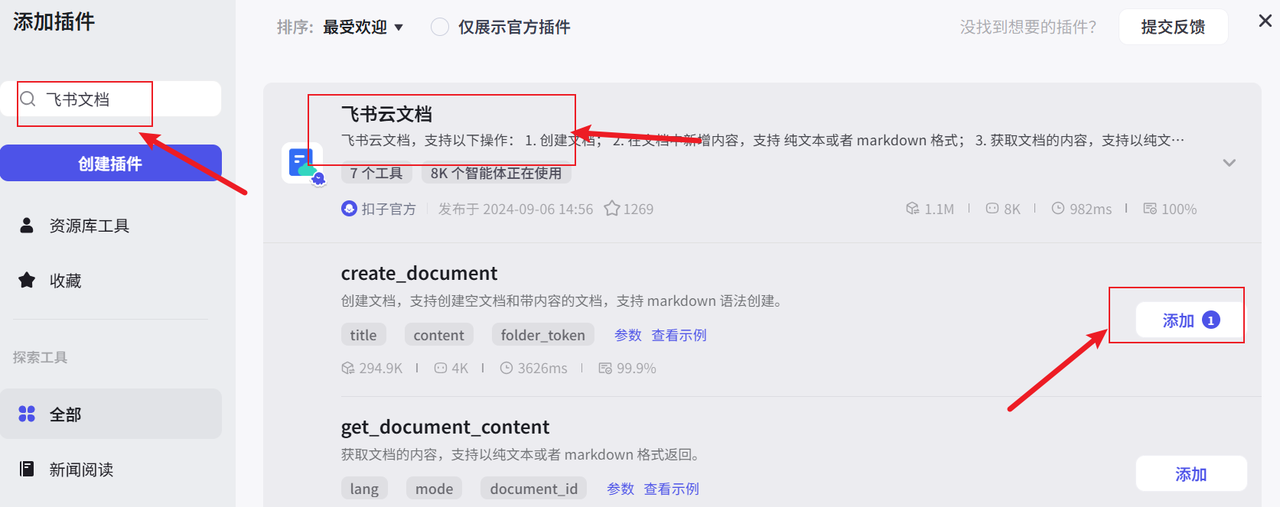Click the 扣子官方 publisher avatar icon
Screen dimensions: 1280x507
click(349, 209)
